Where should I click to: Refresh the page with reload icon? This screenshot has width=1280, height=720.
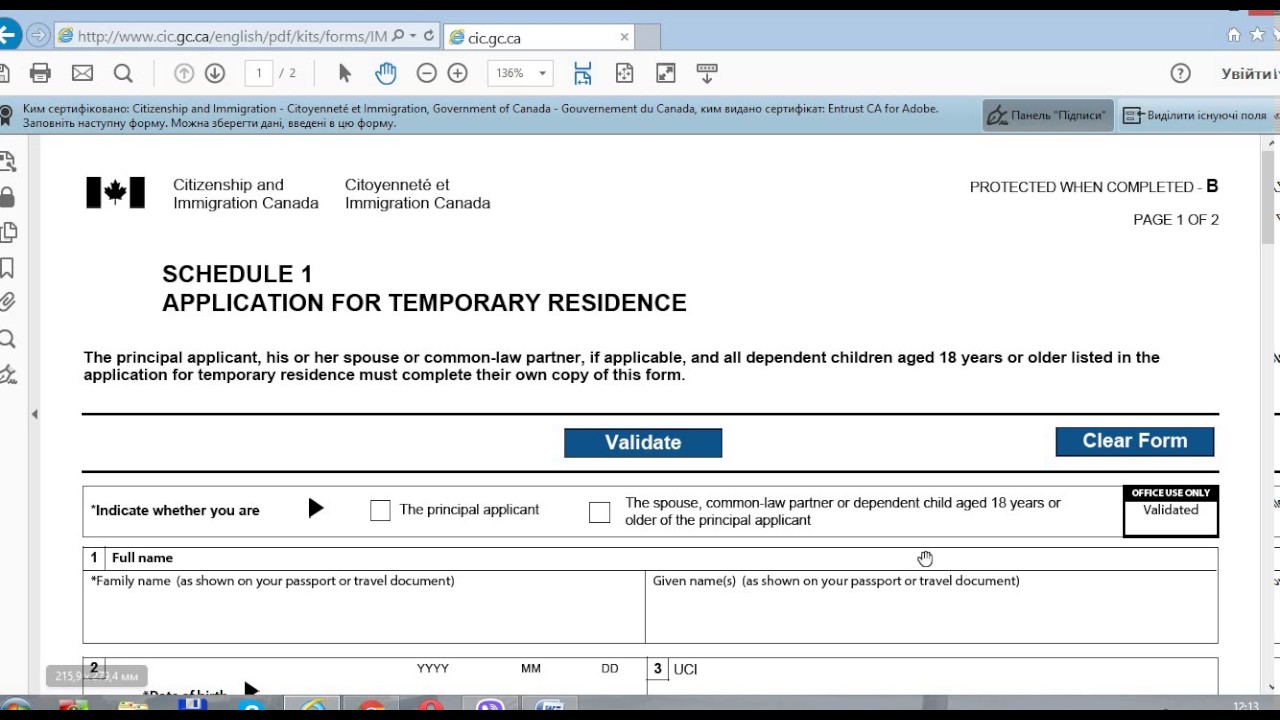pos(429,36)
